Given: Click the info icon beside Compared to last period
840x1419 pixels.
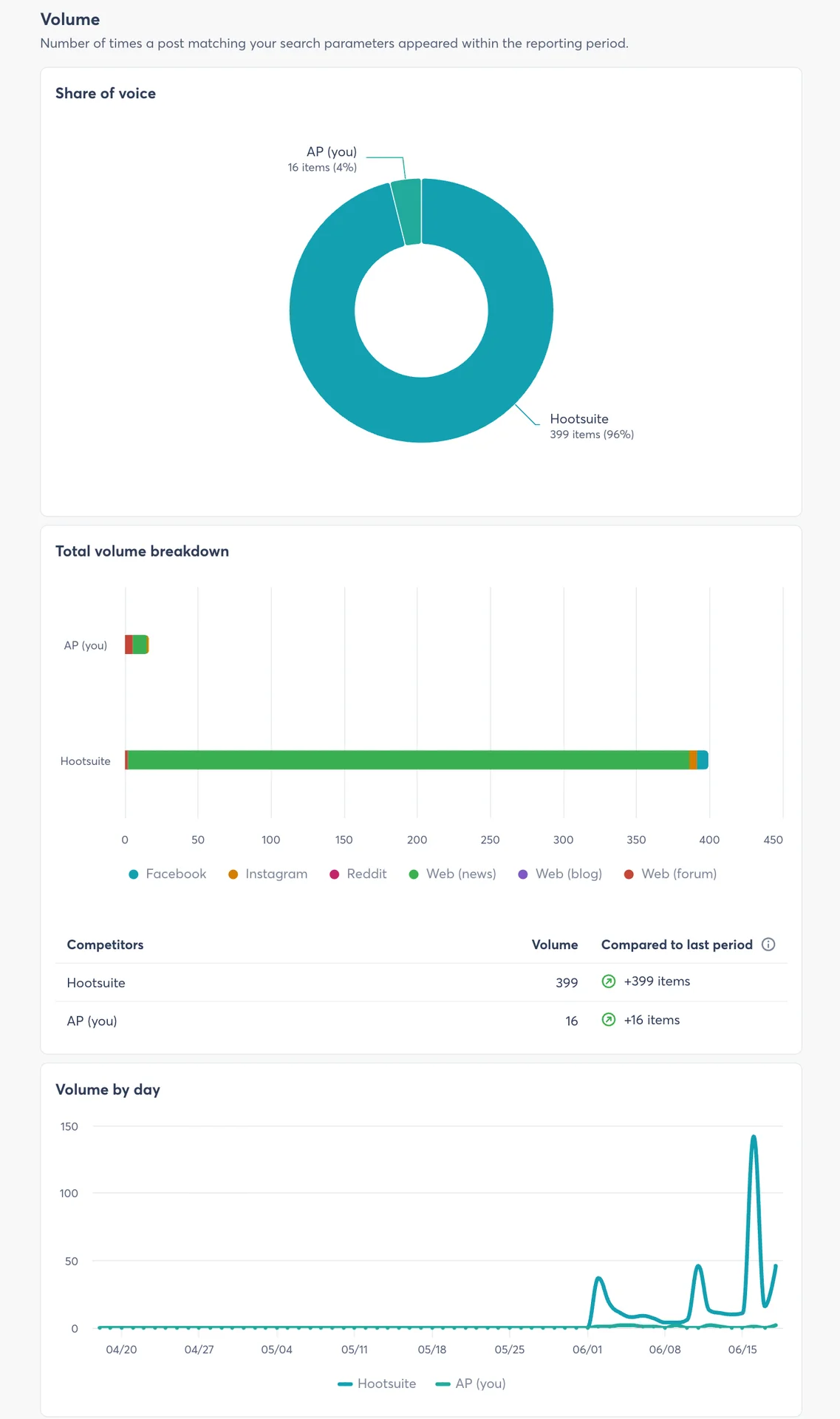Looking at the screenshot, I should (768, 945).
